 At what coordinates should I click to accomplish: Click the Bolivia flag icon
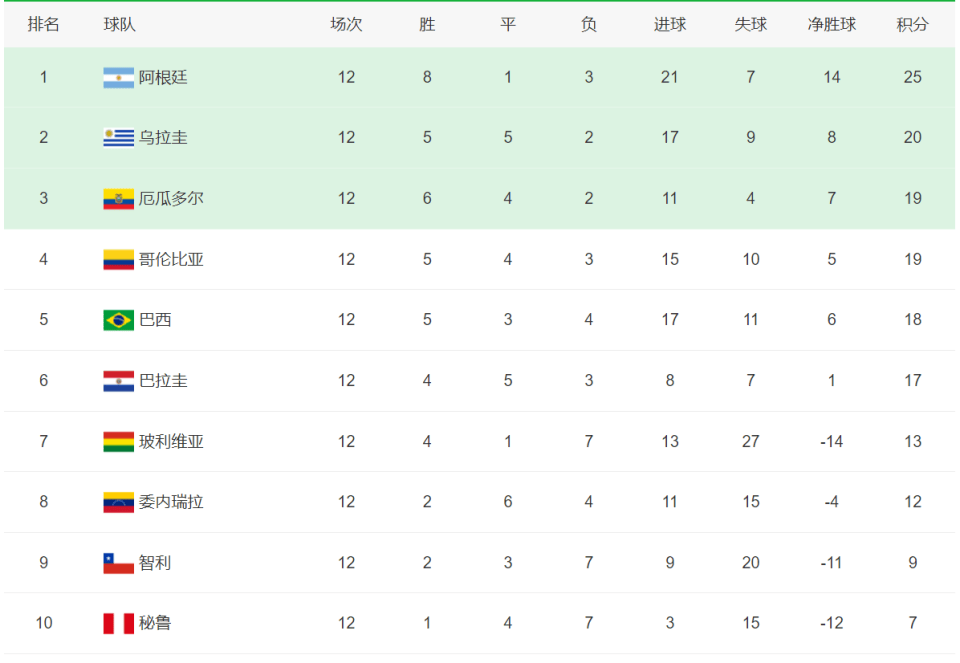[x=118, y=441]
